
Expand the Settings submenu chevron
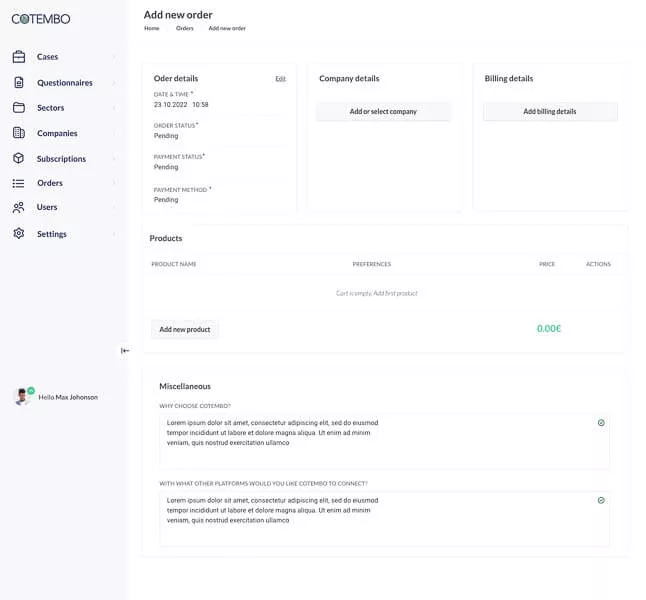coord(114,234)
